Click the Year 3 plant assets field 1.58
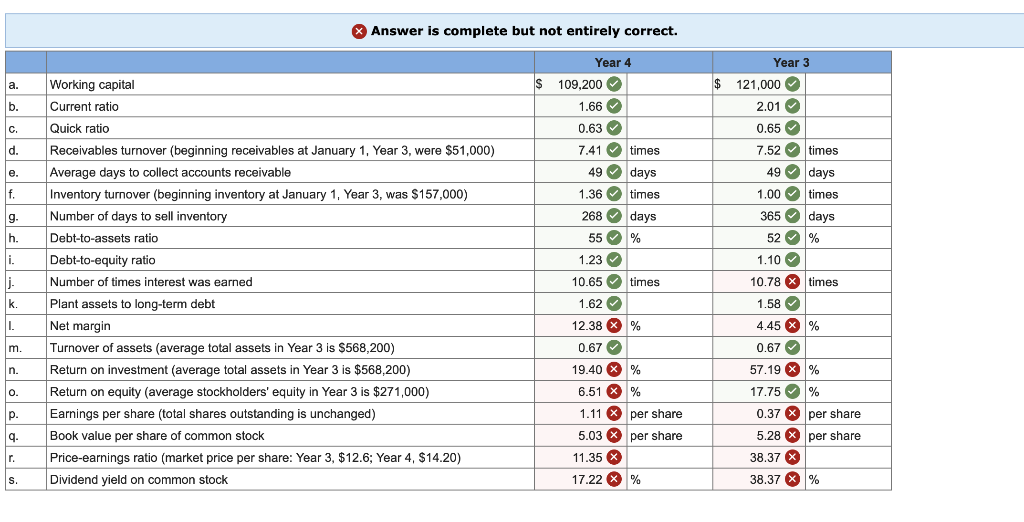 (760, 304)
